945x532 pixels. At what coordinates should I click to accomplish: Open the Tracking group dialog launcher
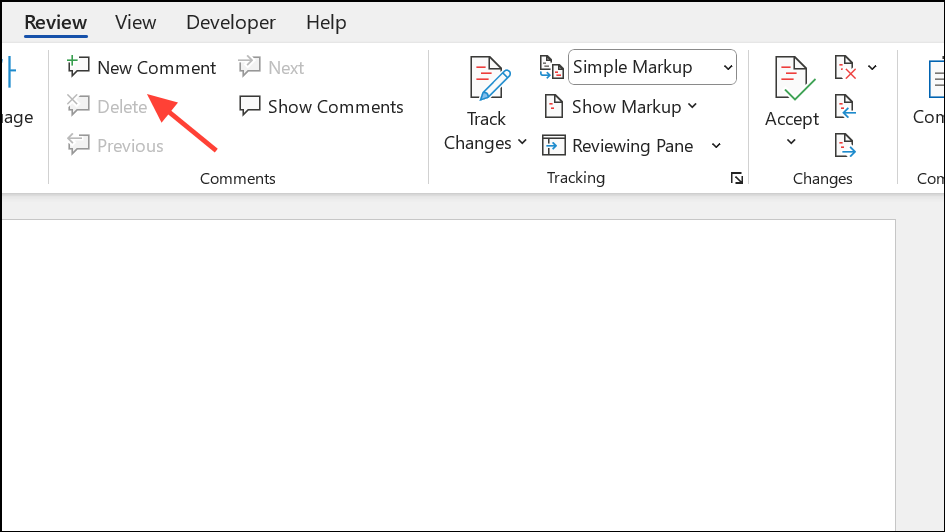tap(737, 178)
